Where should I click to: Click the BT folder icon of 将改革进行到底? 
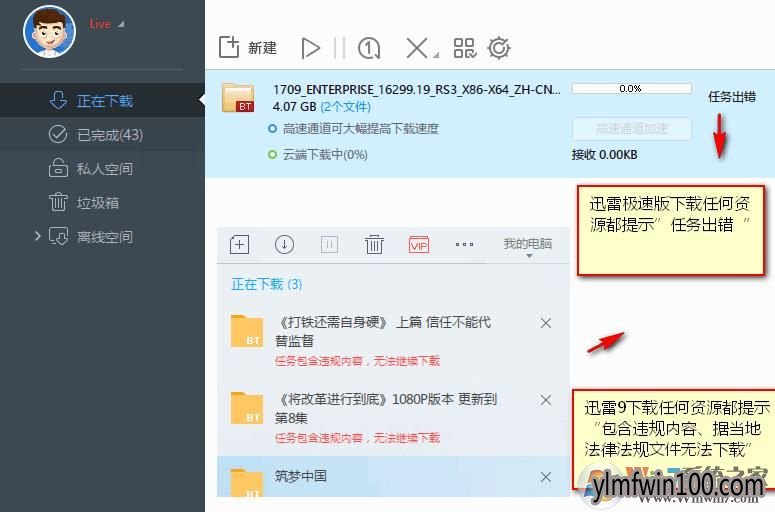247,408
